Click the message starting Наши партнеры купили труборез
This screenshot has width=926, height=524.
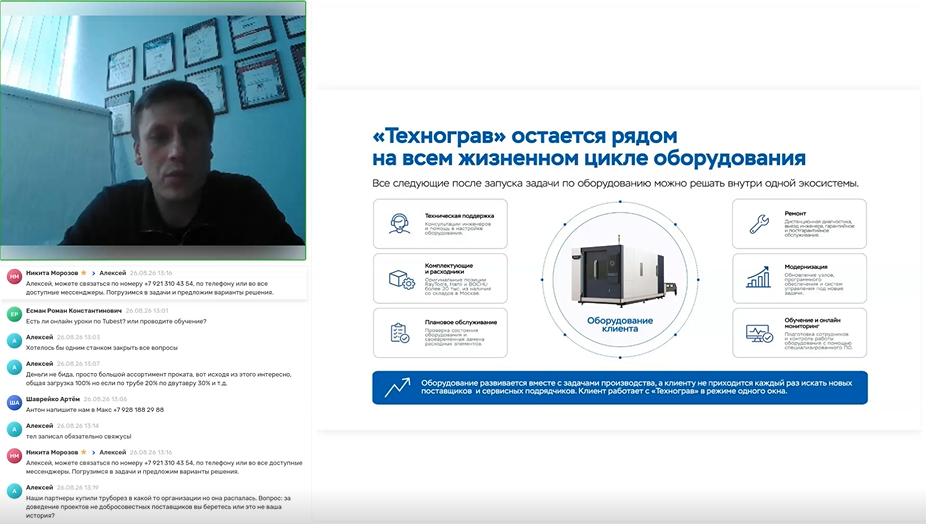pyautogui.click(x=158, y=507)
